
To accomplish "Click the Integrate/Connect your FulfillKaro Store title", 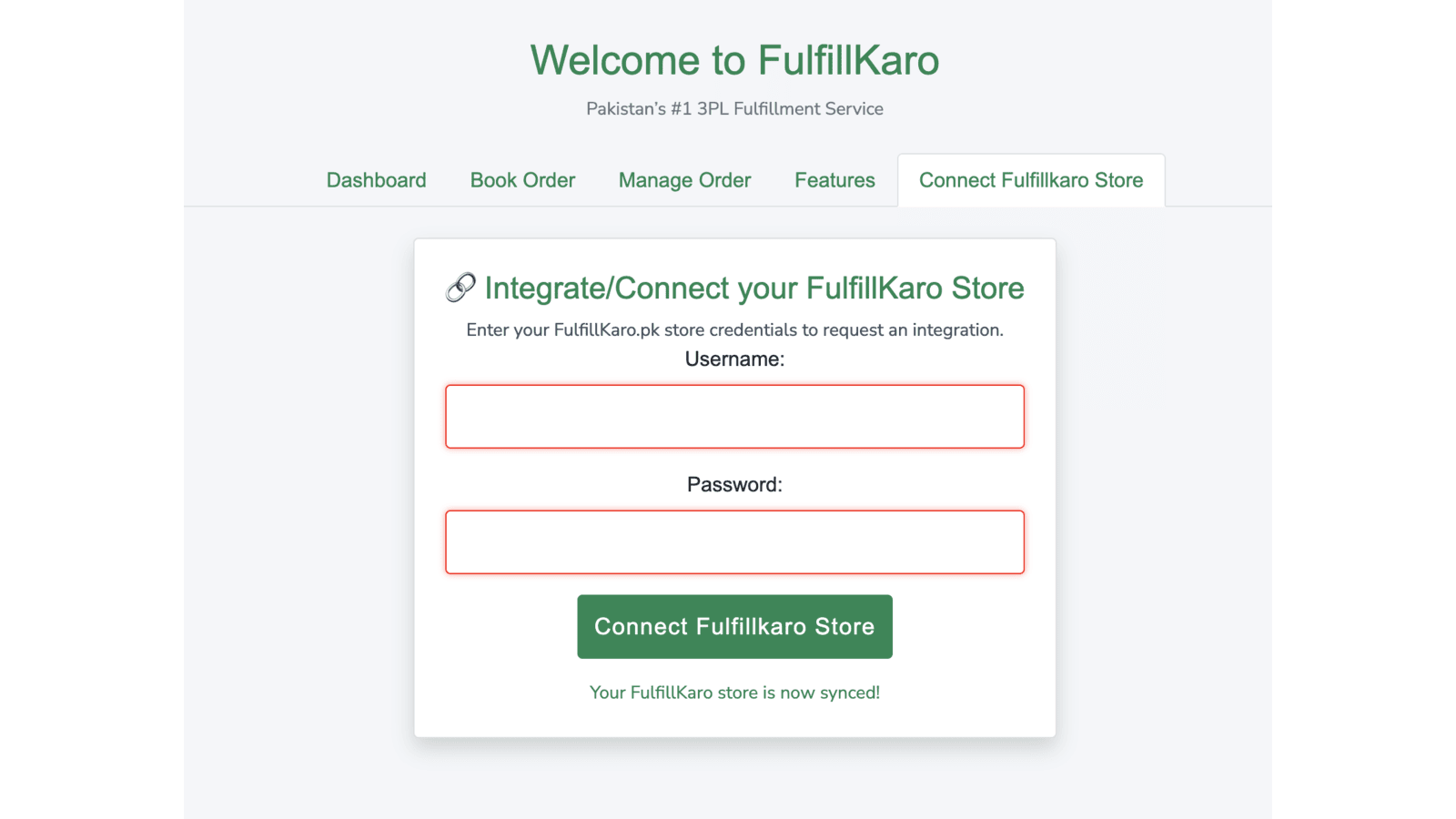I will coord(755,288).
